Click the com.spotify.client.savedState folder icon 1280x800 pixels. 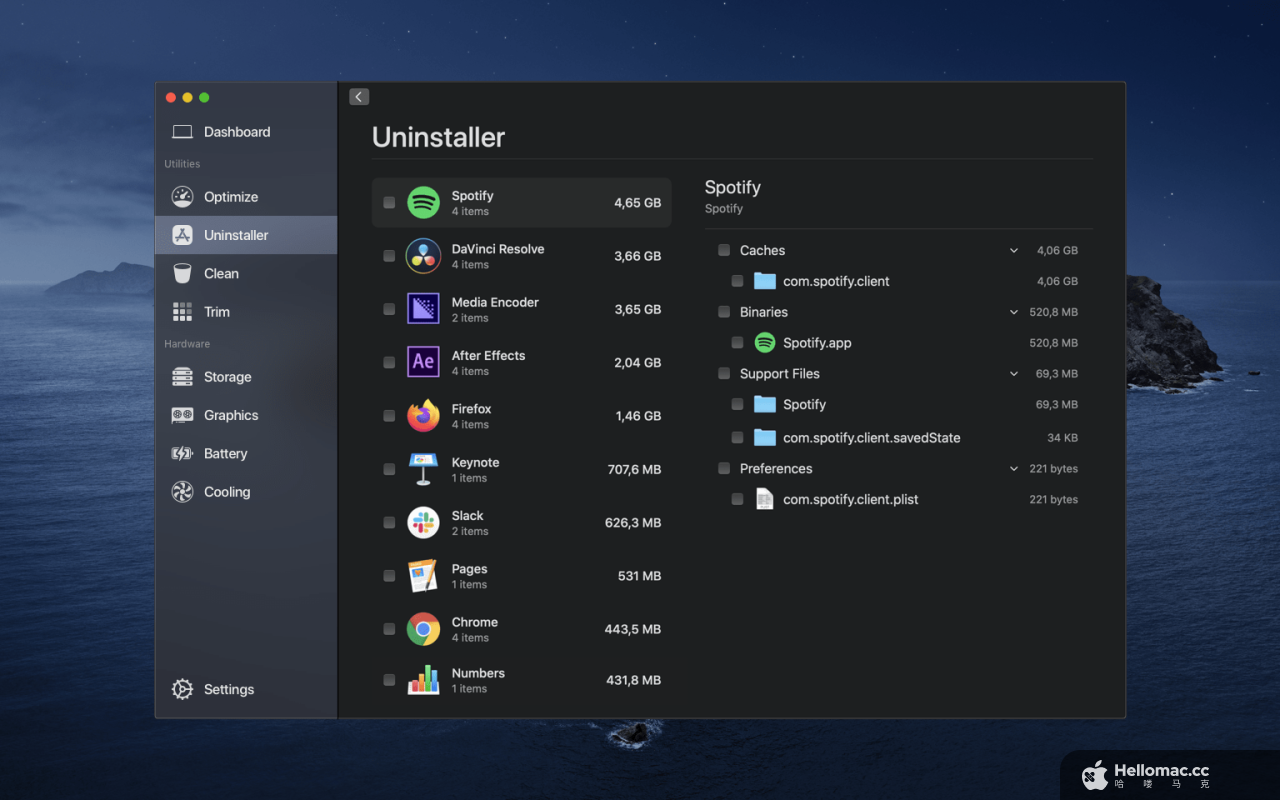(x=765, y=437)
